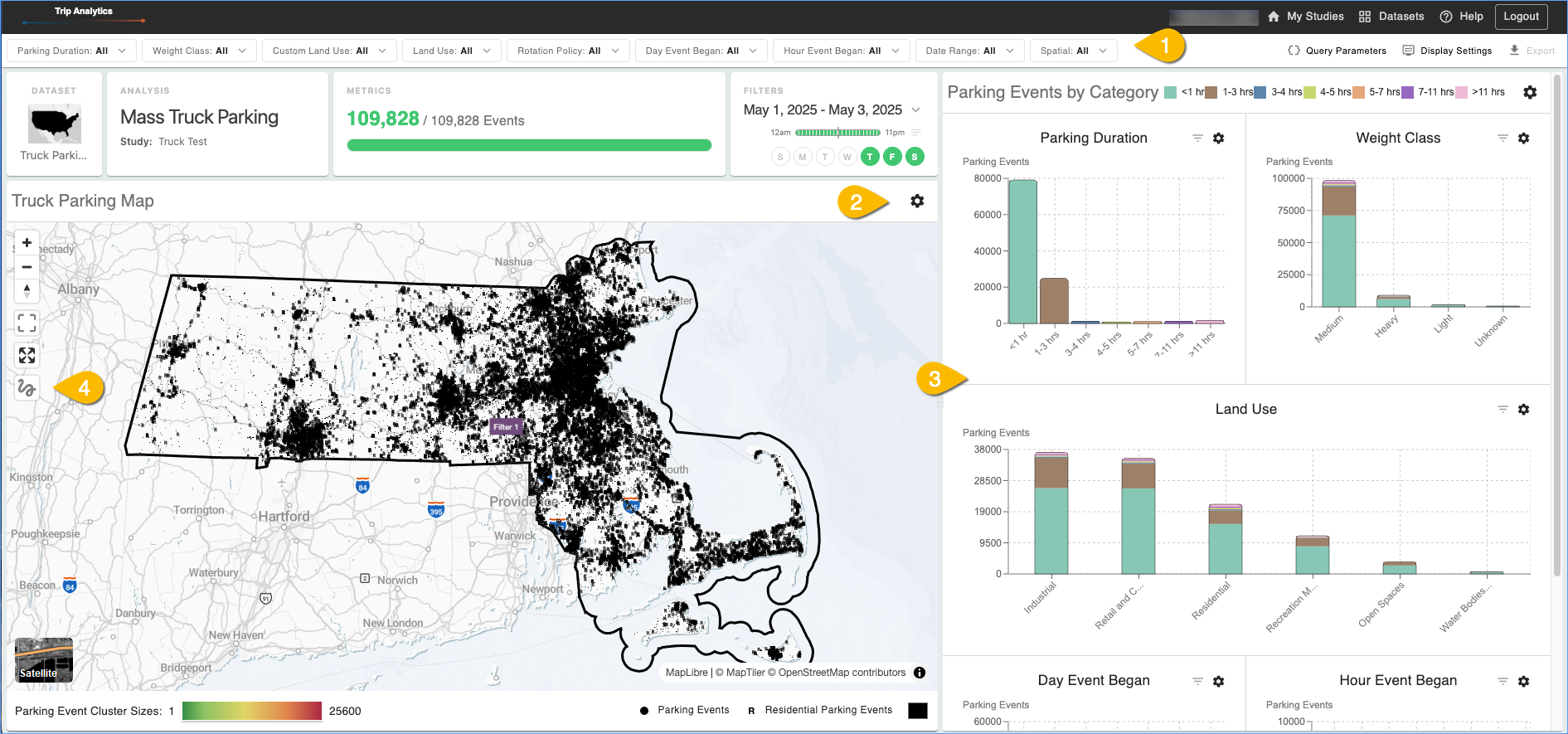This screenshot has width=1568, height=734.
Task: Click the Day Event Began chart filter icon
Action: tap(1197, 681)
